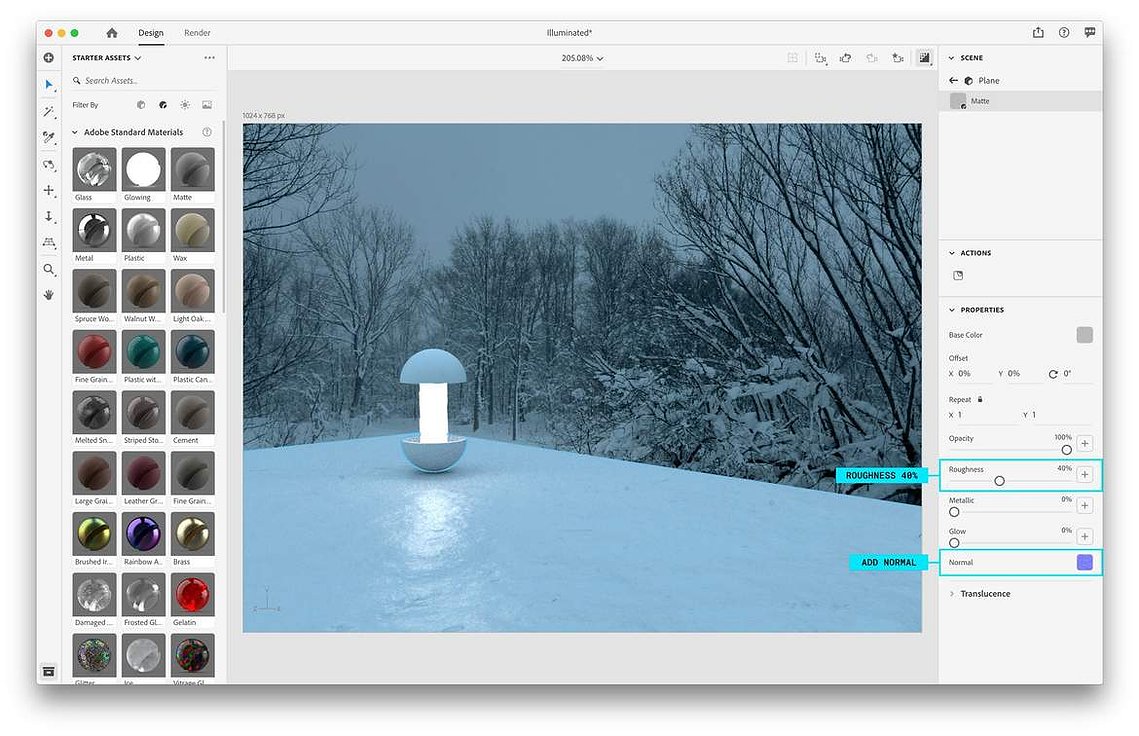Viewport: 1139px width, 736px height.
Task: Click the back arrow beside Plane
Action: pyautogui.click(x=953, y=81)
